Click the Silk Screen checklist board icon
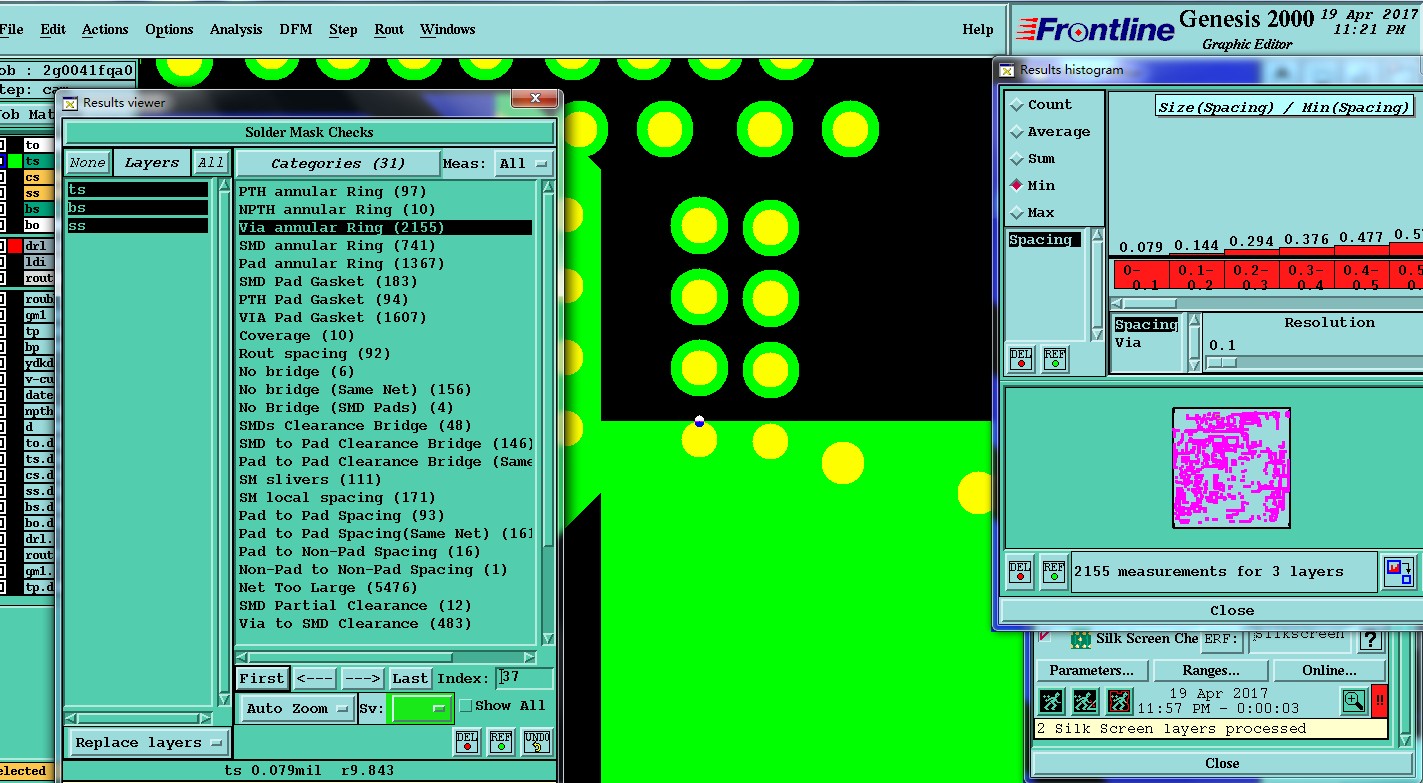Viewport: 1423px width, 783px height. [x=1080, y=639]
